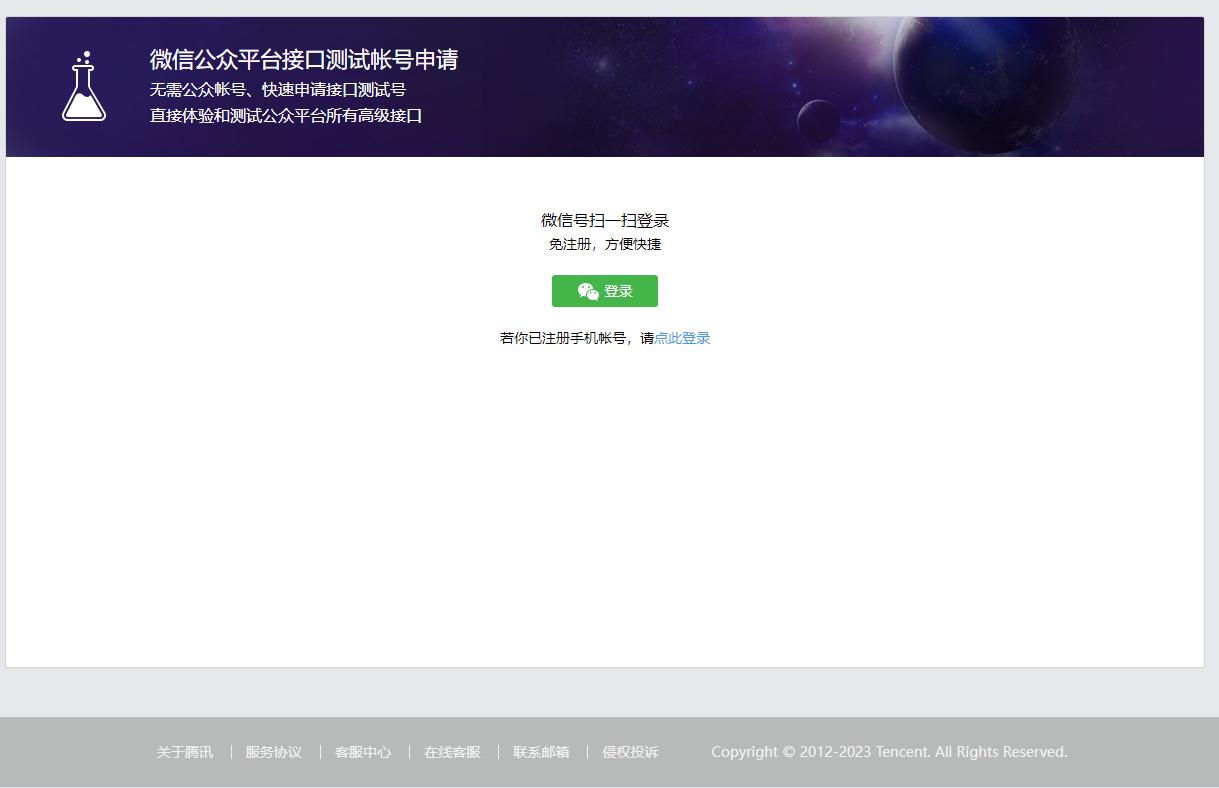Viewport: 1219px width, 788px height.
Task: Click the 微信号扫一扫登录 heading
Action: [604, 220]
